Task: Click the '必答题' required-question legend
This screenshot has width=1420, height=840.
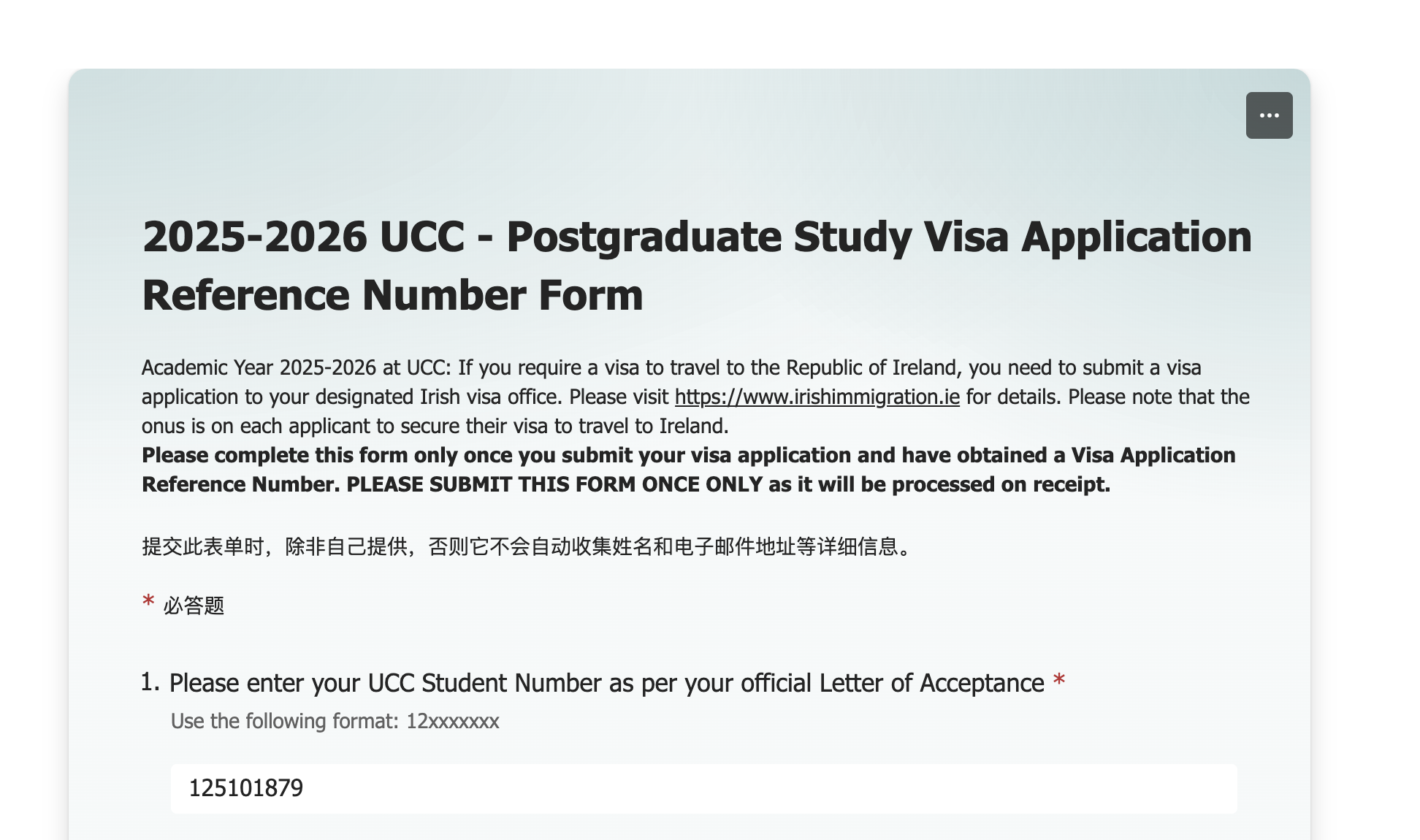Action: pos(194,606)
